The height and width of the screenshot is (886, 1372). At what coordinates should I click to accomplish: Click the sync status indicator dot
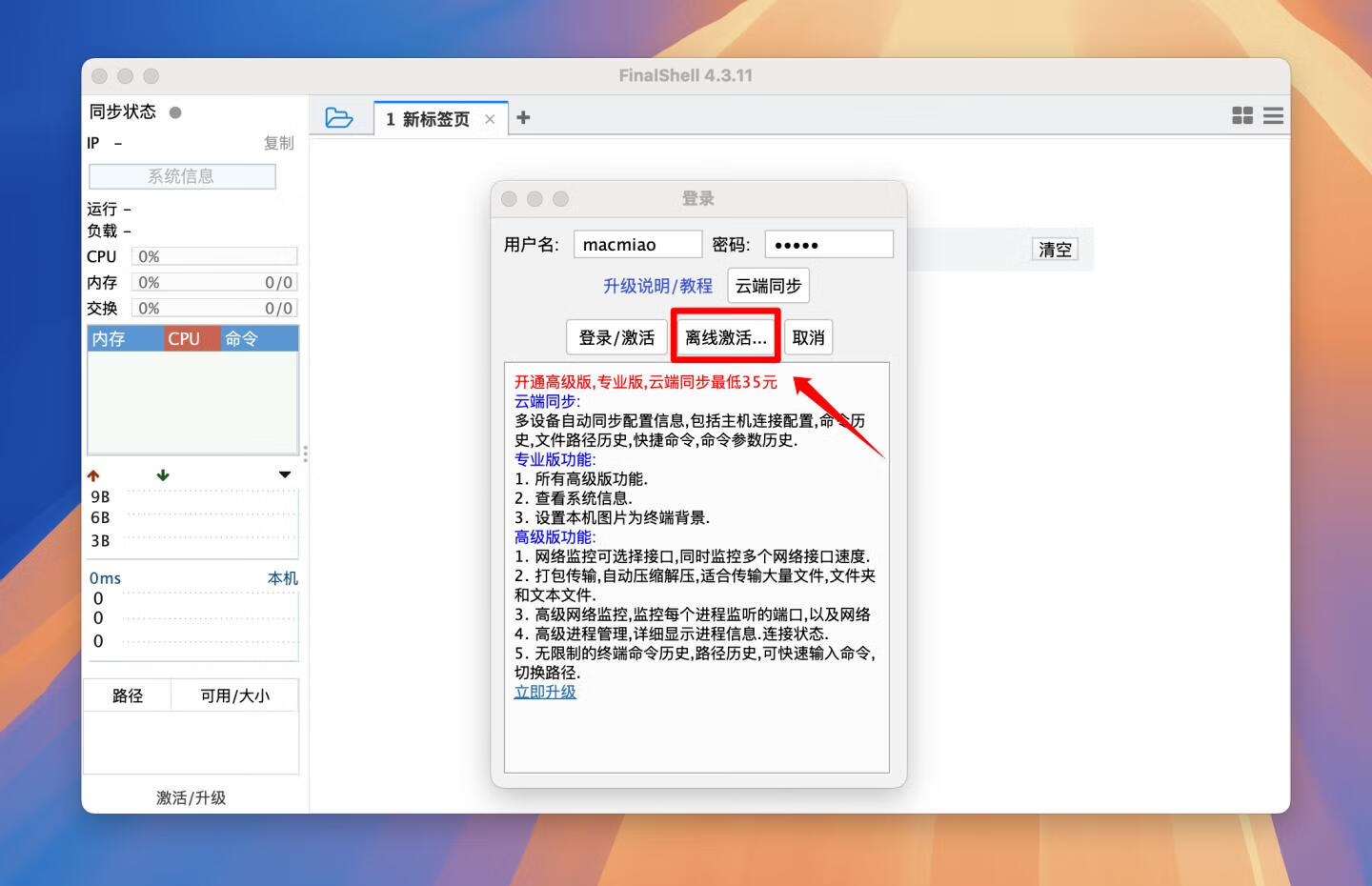click(x=175, y=112)
